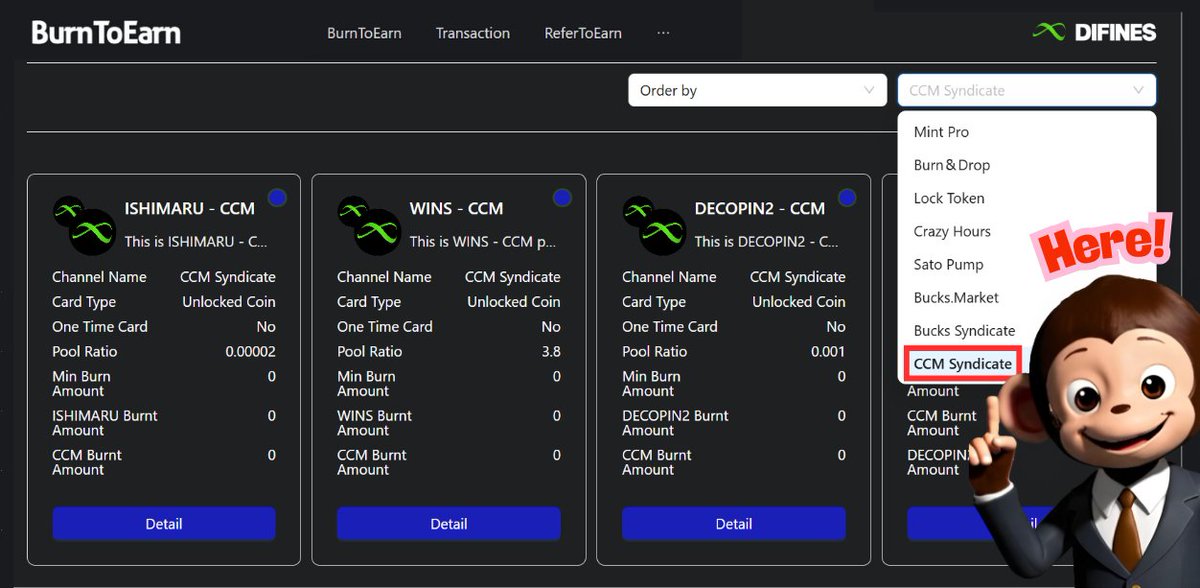This screenshot has width=1200, height=588.
Task: Click 'CCM Burnt Amount' label on WINS card
Action: coord(372,462)
